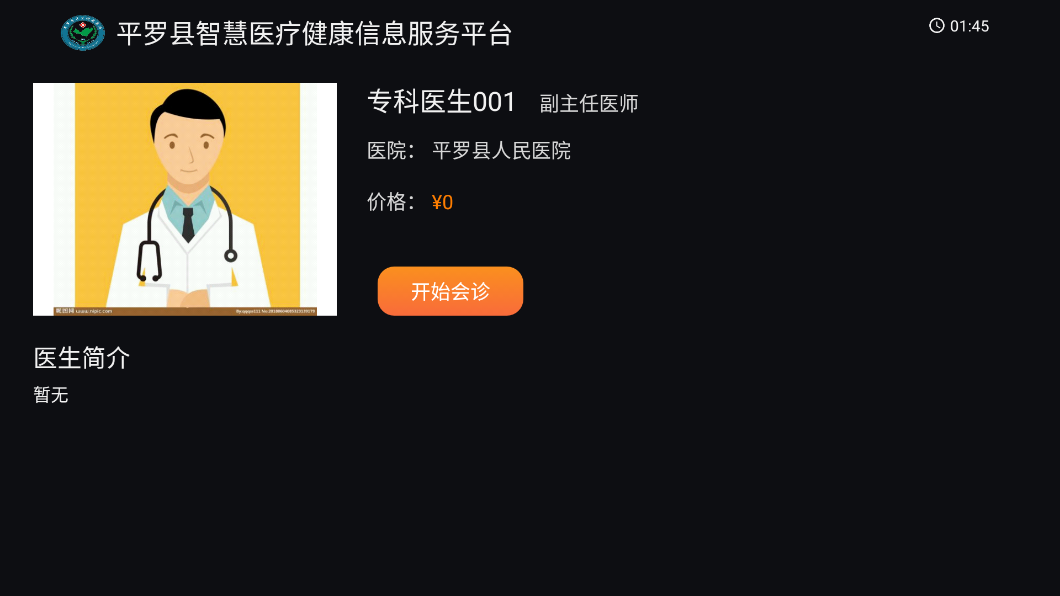The width and height of the screenshot is (1060, 596).
Task: Click hospital name 平罗县人民医院
Action: (502, 150)
